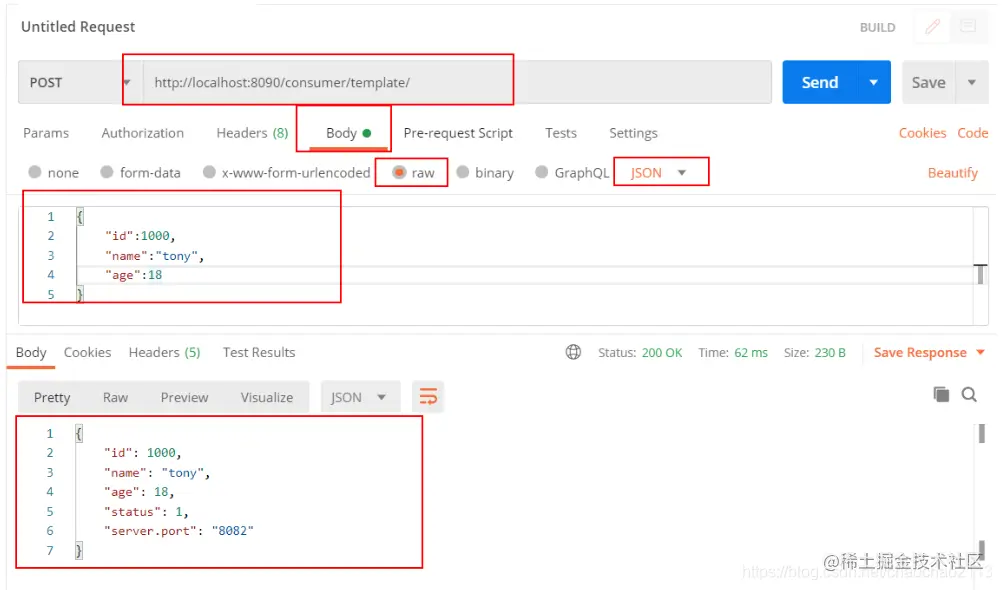1002x590 pixels.
Task: Open the response format JSON dropdown
Action: pos(360,397)
